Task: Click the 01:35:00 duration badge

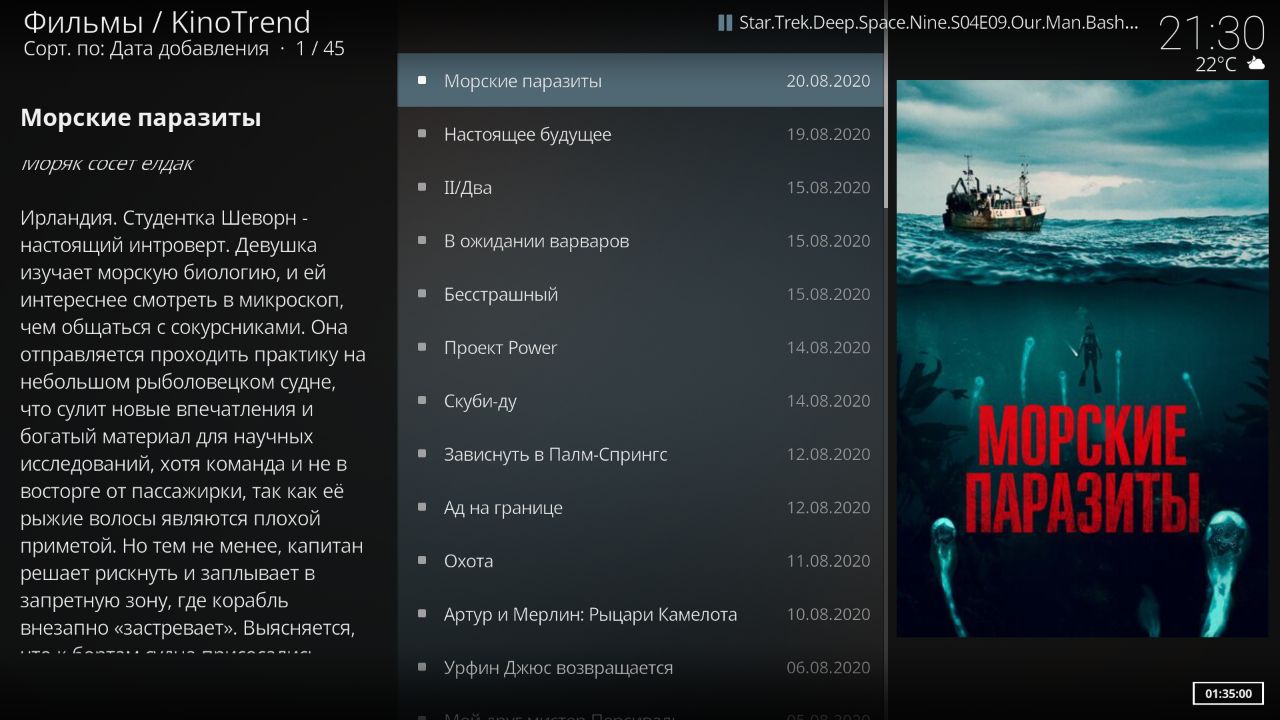Action: (1228, 693)
